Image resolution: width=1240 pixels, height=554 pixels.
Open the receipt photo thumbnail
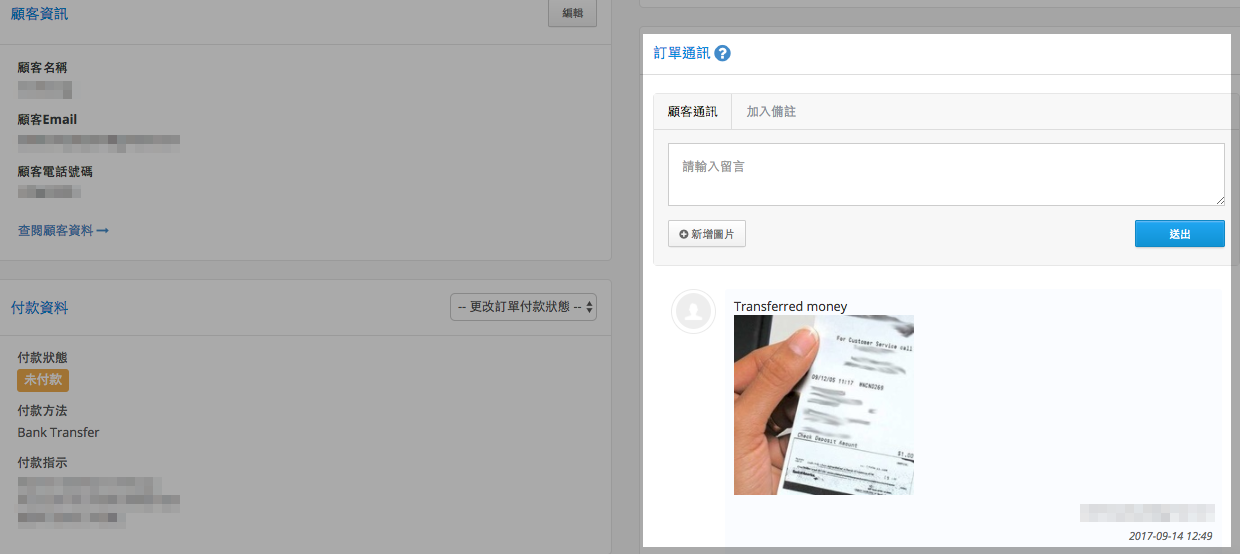(x=824, y=405)
